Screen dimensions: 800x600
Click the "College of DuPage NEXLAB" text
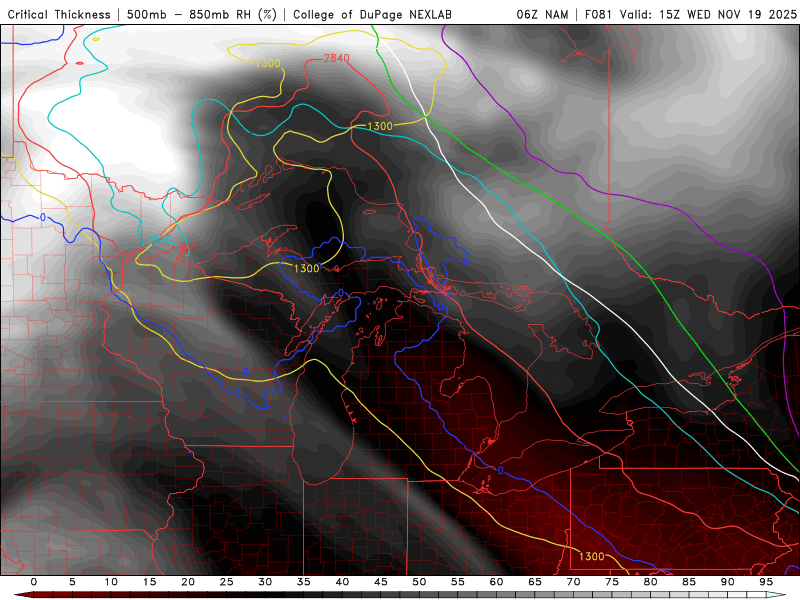click(372, 14)
